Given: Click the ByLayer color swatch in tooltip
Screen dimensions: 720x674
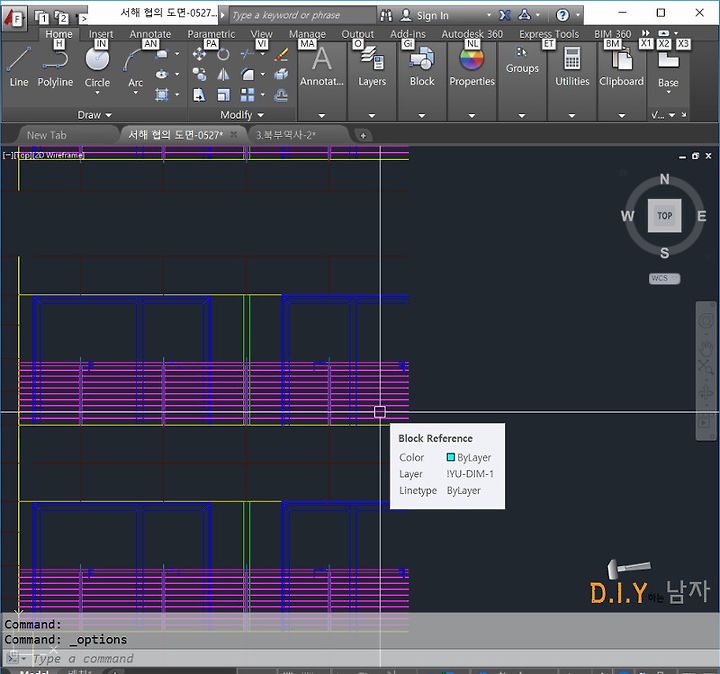Looking at the screenshot, I should [x=450, y=457].
